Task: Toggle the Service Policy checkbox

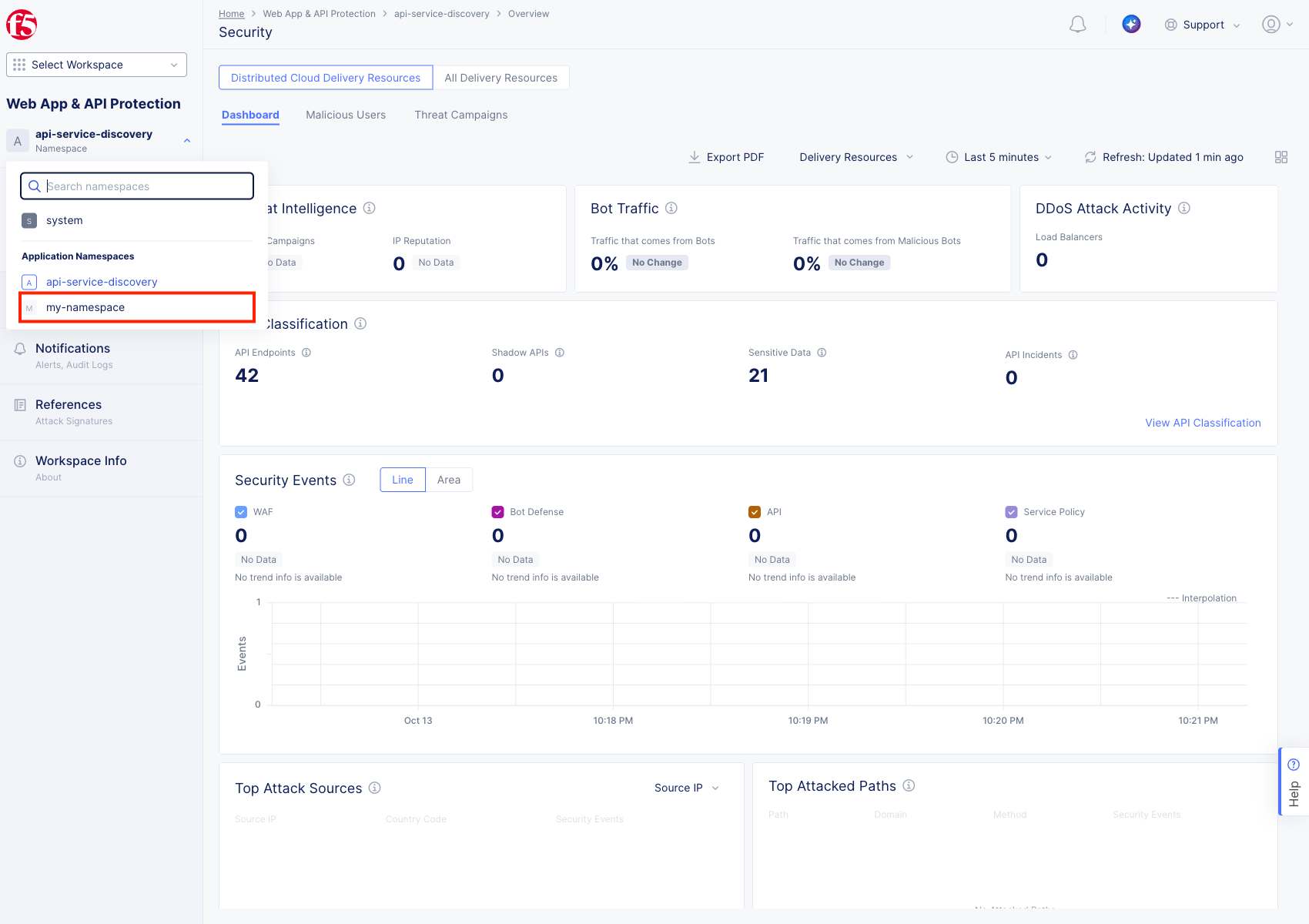Action: pyautogui.click(x=1012, y=512)
